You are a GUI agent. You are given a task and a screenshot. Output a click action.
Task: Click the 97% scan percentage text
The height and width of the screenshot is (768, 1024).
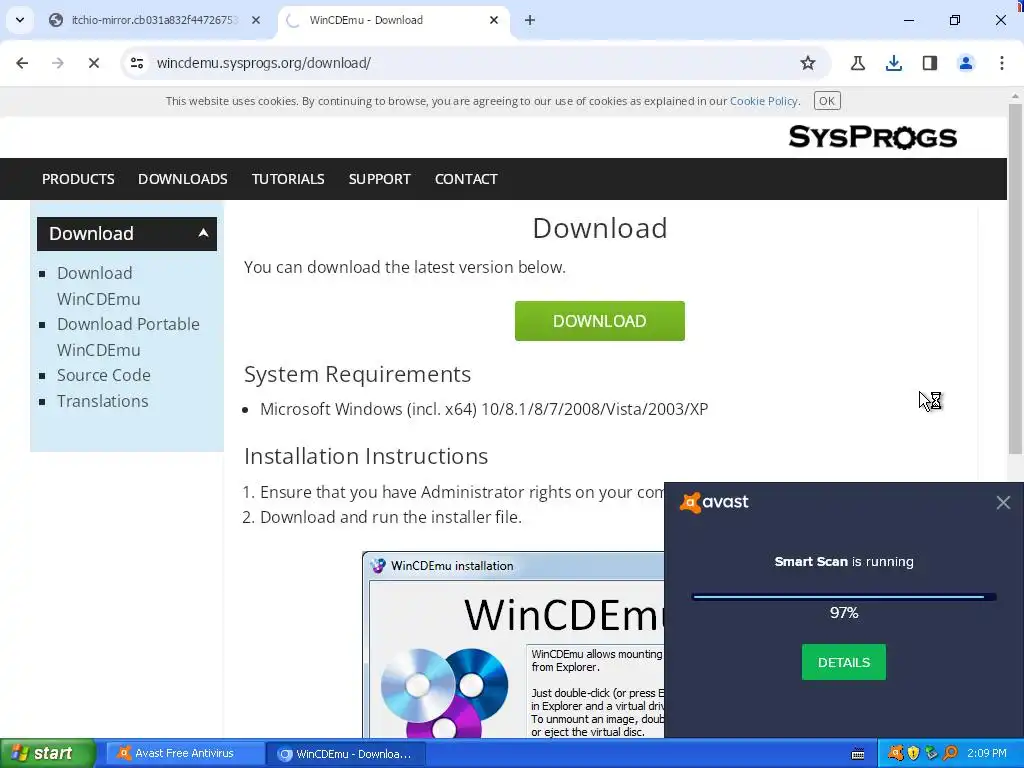(844, 613)
